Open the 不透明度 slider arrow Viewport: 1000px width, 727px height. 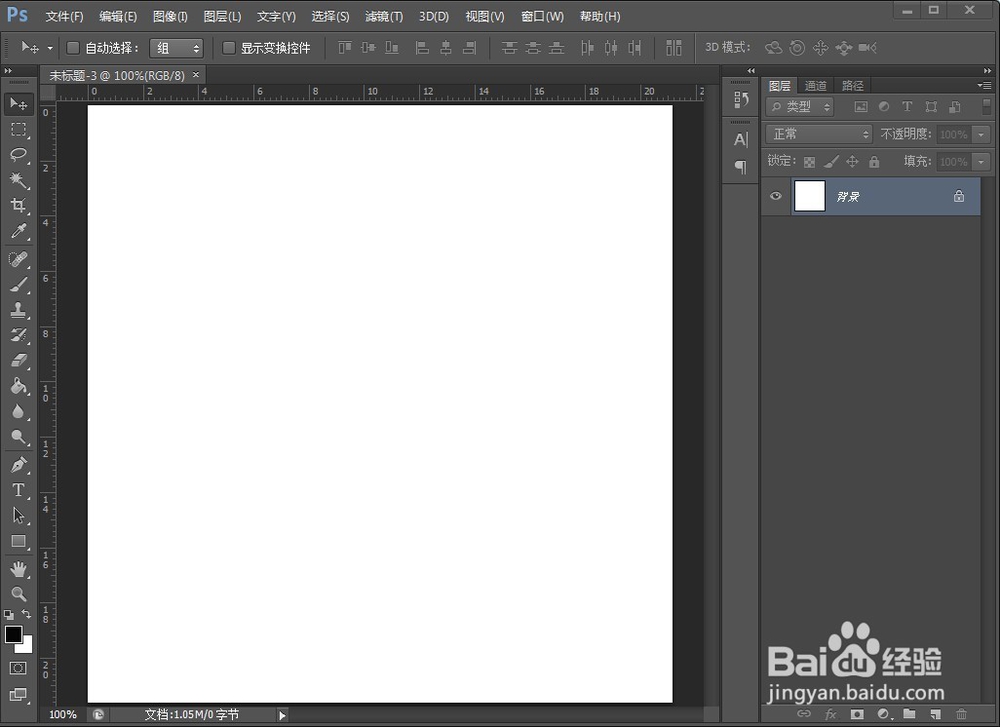pyautogui.click(x=981, y=135)
